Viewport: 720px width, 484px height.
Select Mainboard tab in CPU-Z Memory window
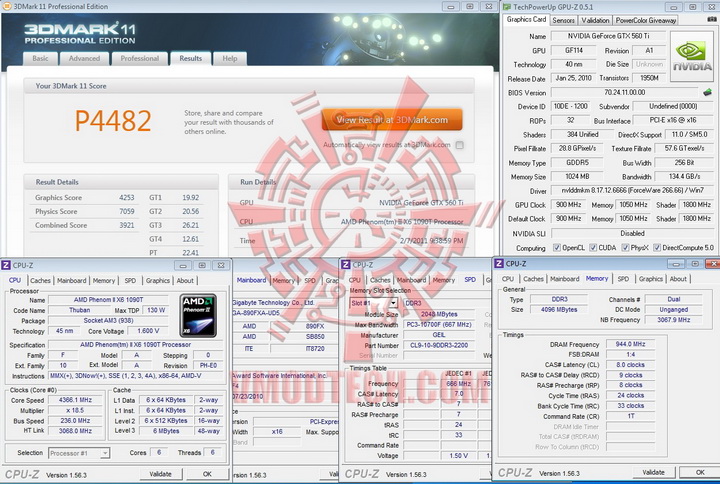pos(565,279)
